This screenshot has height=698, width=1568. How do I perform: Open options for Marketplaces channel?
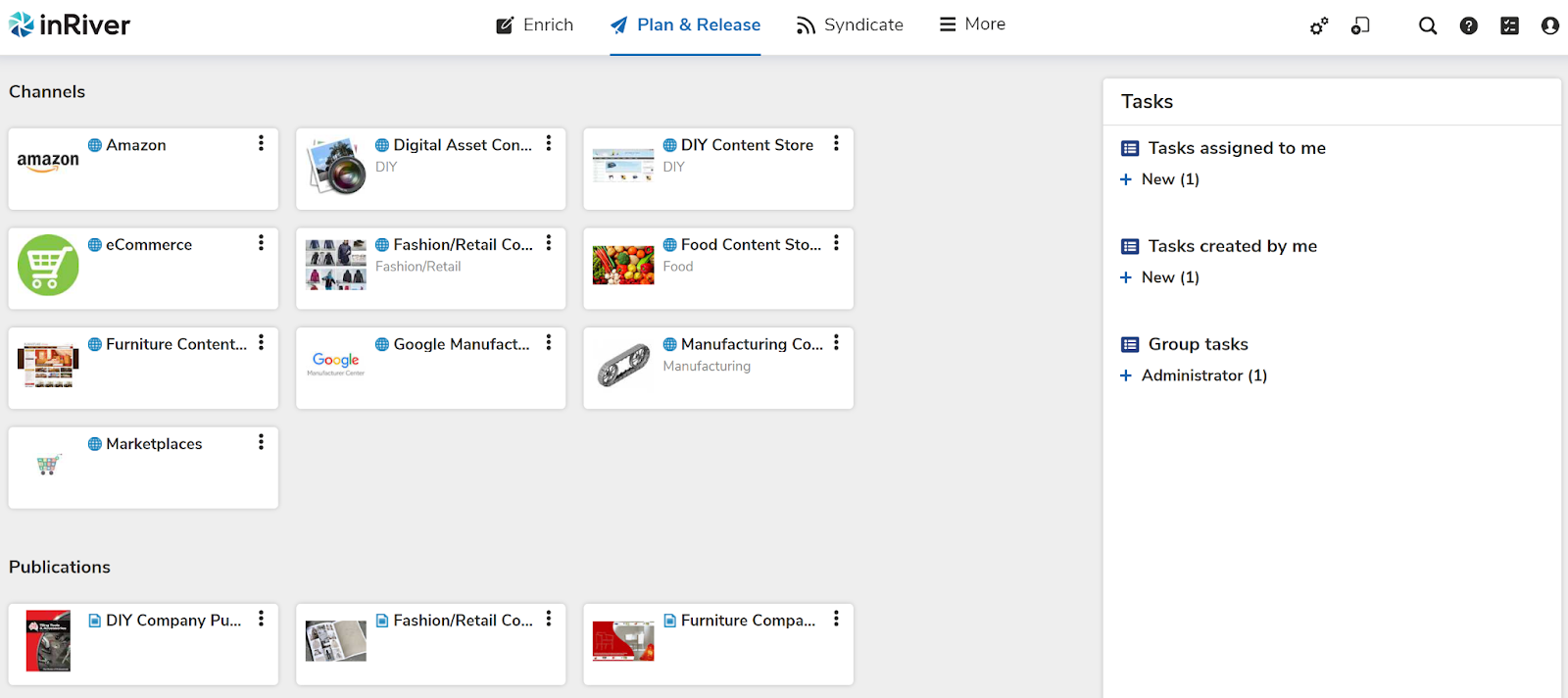[261, 442]
